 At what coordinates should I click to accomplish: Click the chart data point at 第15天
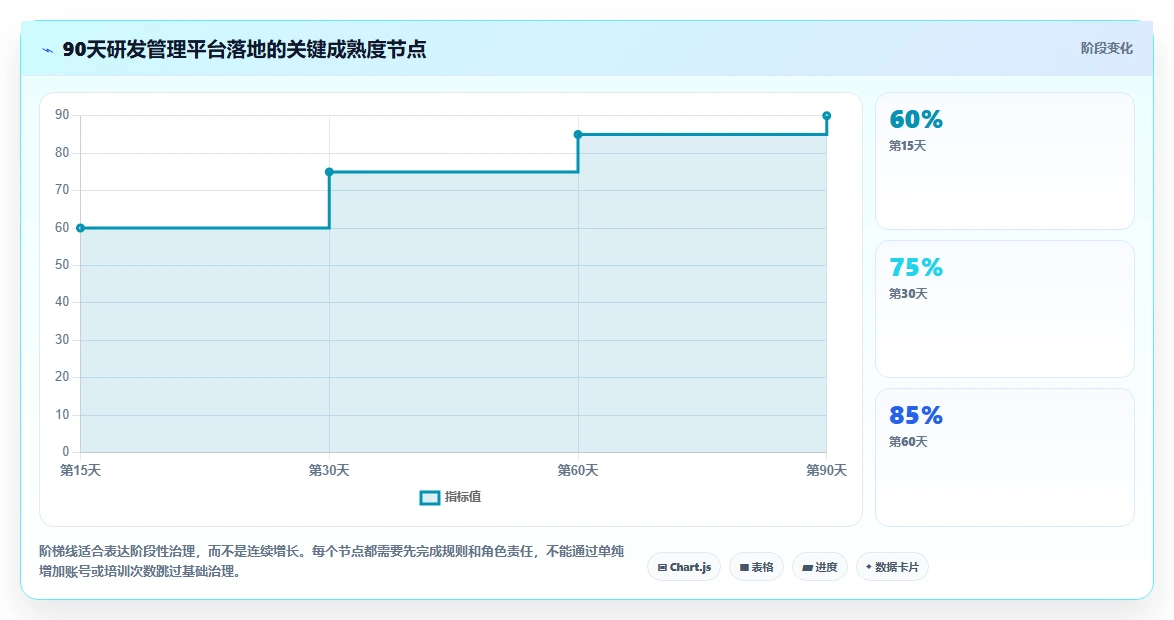pos(80,228)
